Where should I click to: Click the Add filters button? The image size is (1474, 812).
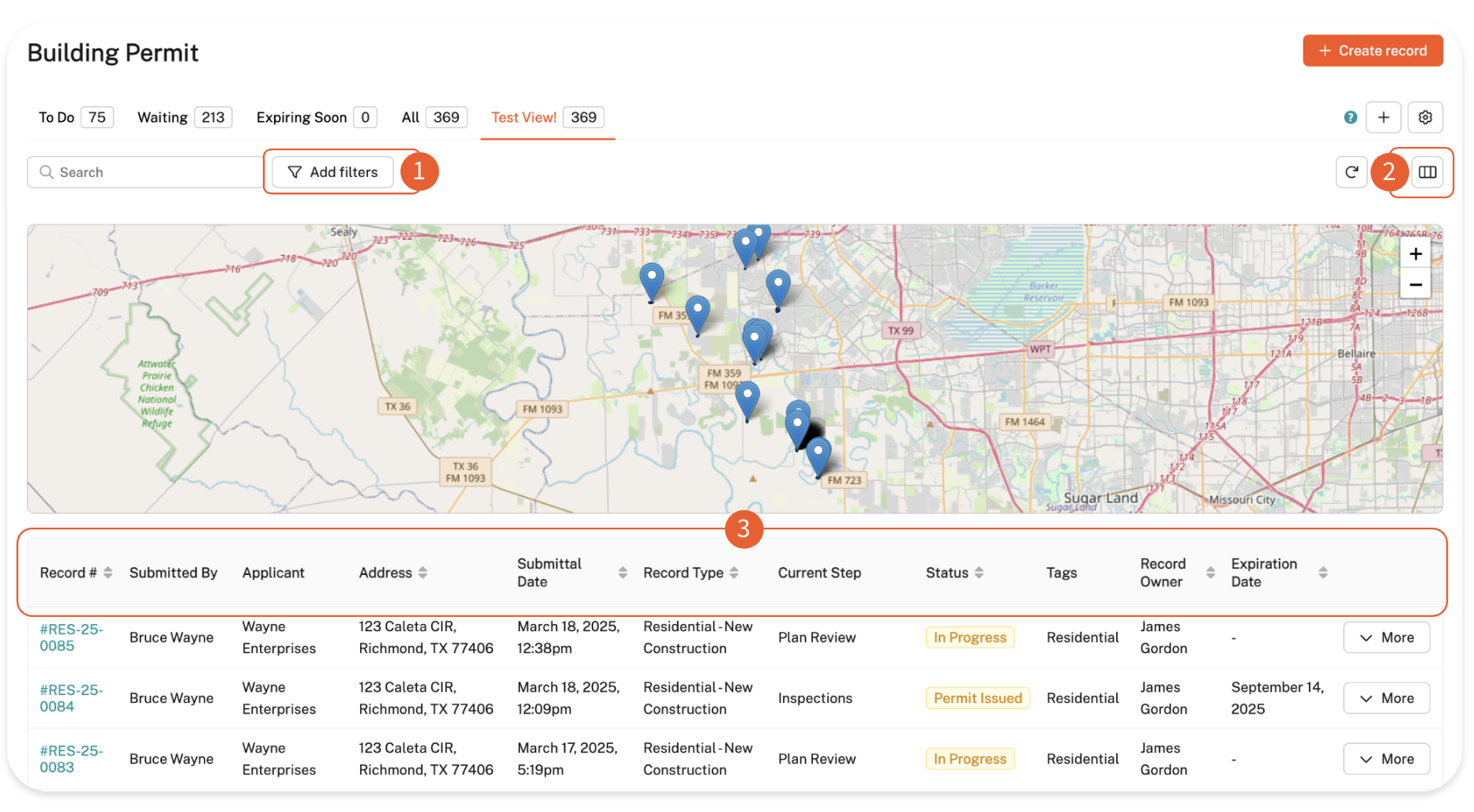pyautogui.click(x=333, y=172)
